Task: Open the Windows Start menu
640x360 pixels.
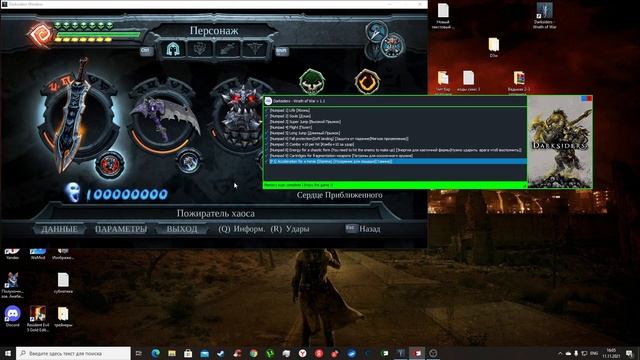Action: point(8,353)
